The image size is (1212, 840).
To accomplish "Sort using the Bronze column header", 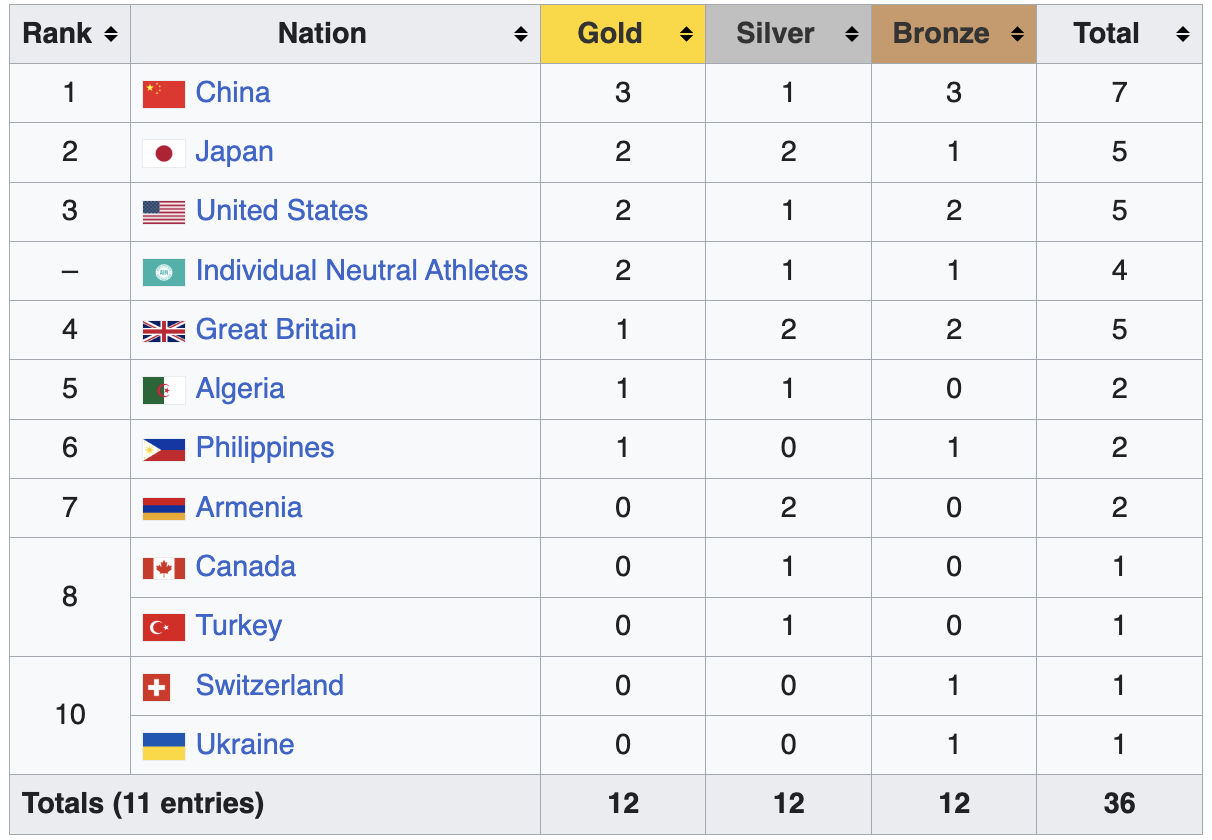I will point(941,34).
